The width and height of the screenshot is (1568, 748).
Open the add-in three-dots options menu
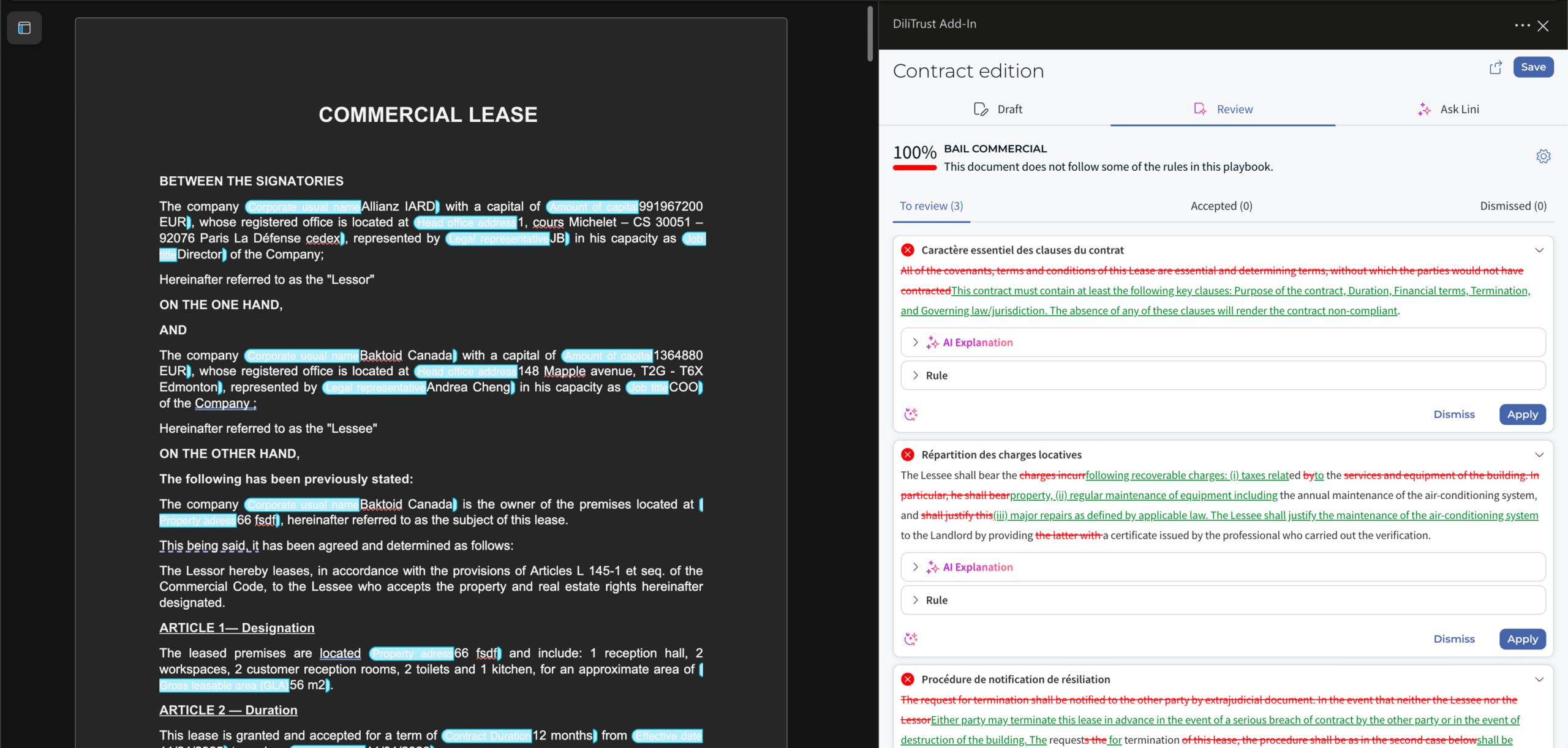click(1522, 25)
